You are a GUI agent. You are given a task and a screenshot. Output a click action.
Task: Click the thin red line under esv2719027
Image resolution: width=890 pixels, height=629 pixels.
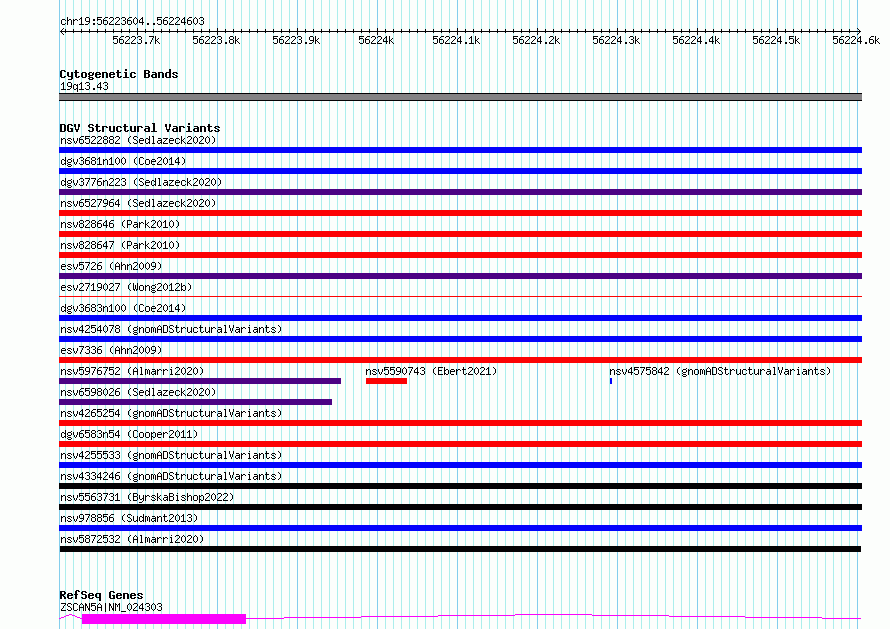(x=460, y=296)
